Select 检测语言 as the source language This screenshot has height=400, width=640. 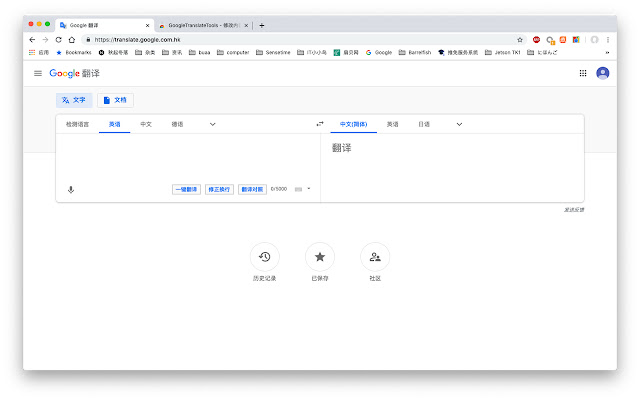tap(78, 124)
